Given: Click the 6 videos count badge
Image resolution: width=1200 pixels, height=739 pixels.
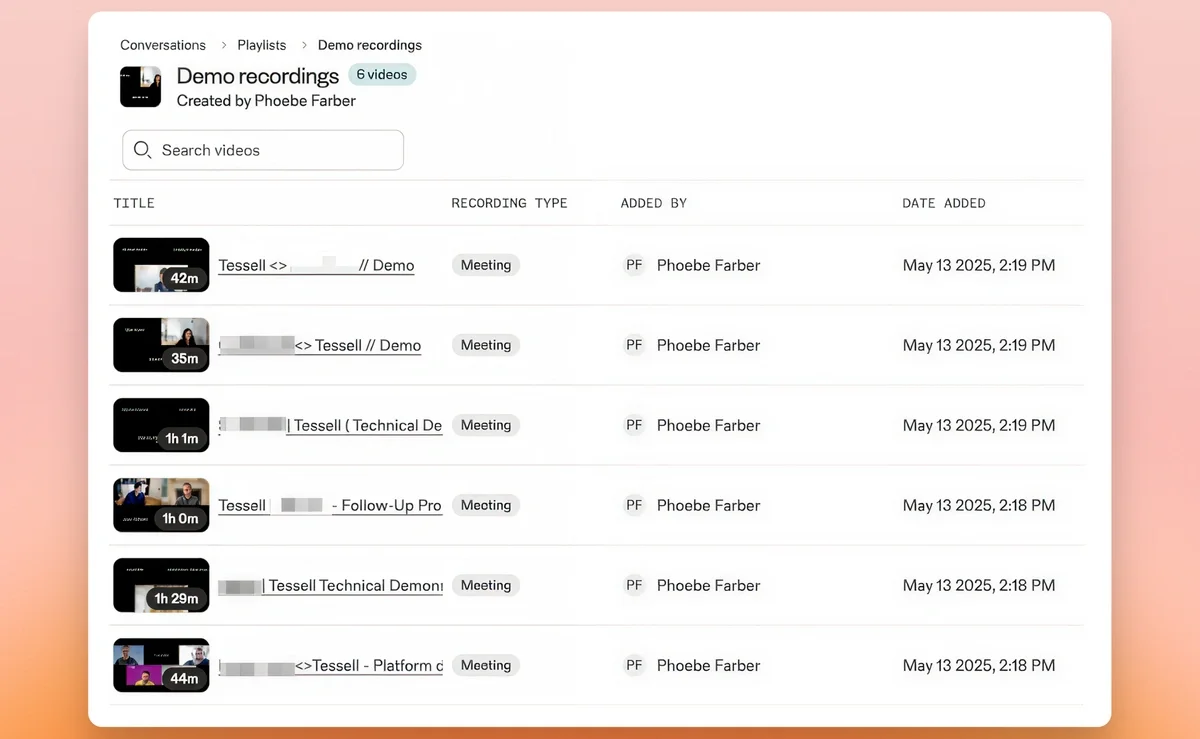Looking at the screenshot, I should (x=381, y=75).
